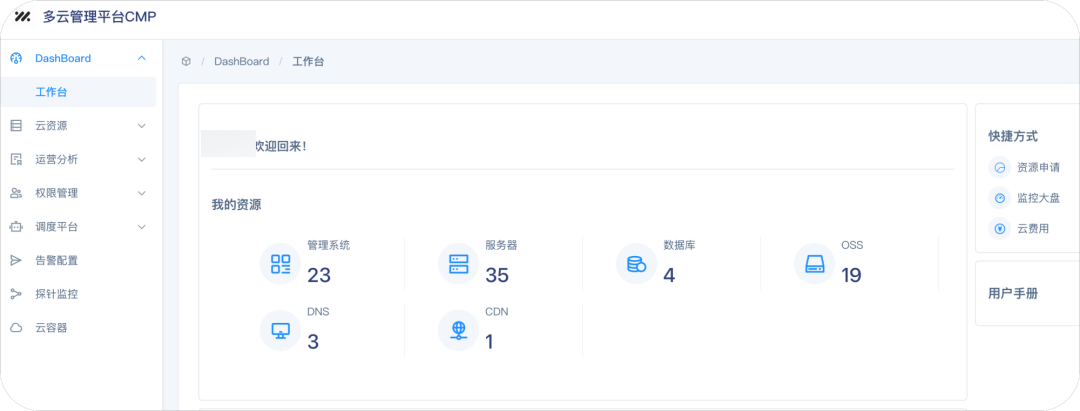Click the CDN globe icon
The height and width of the screenshot is (411, 1080).
coord(459,330)
